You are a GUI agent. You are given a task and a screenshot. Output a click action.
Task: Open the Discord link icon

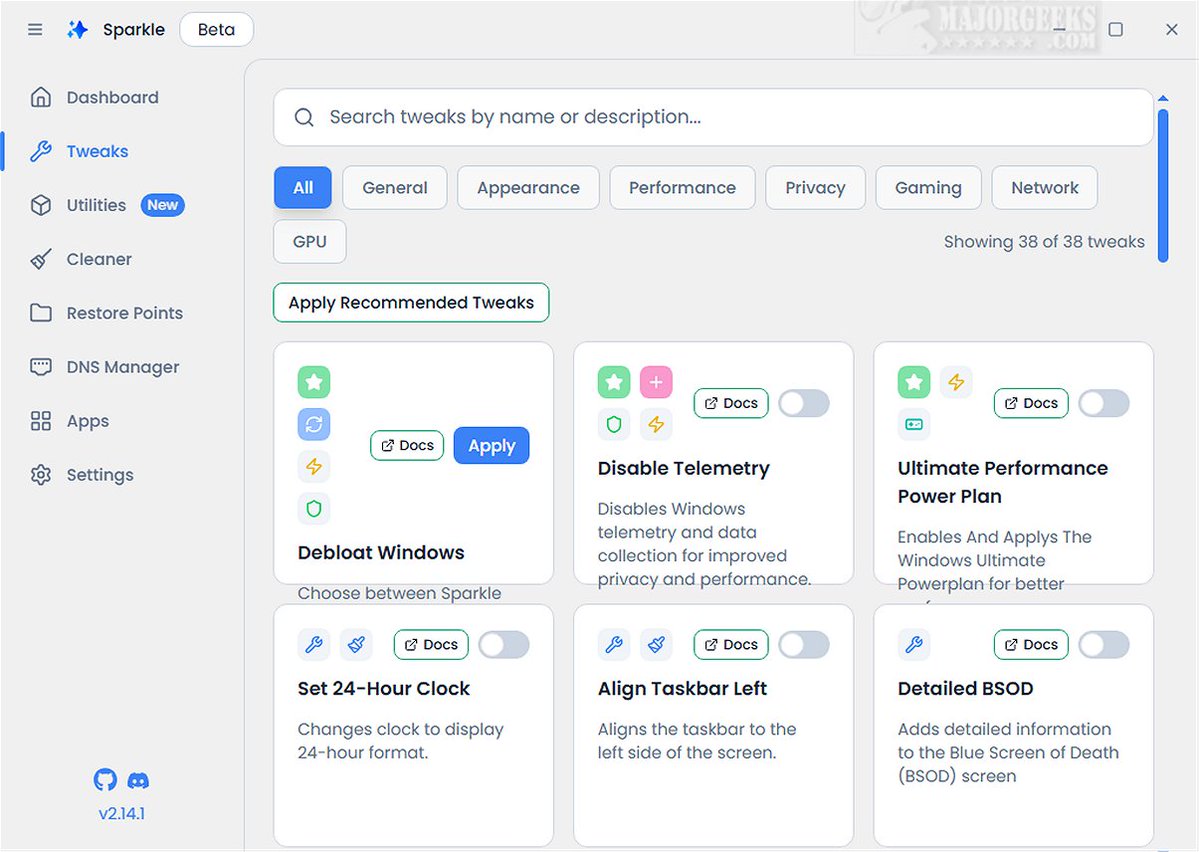[138, 781]
